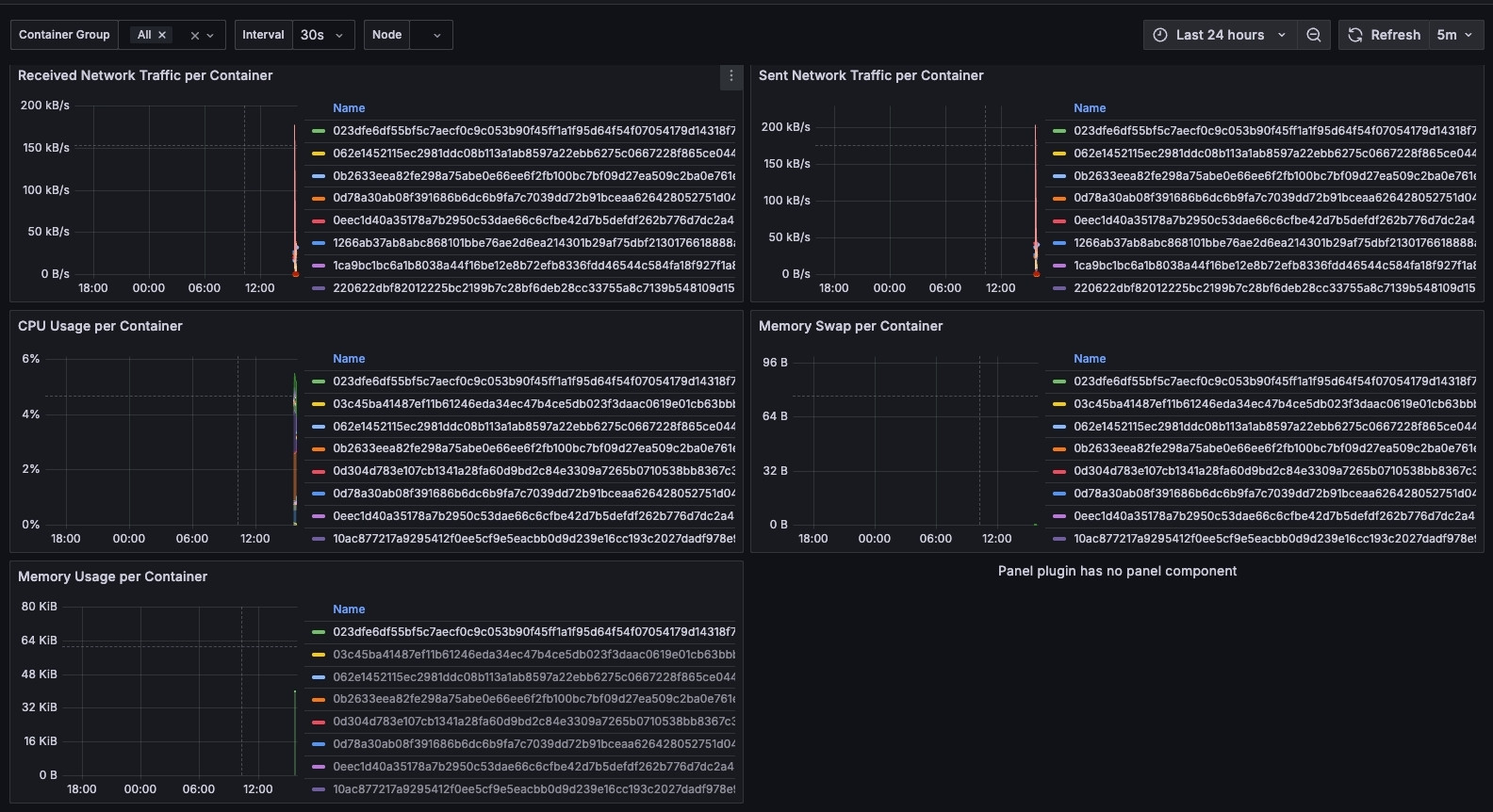Sort Received Traffic legend by Name
The width and height of the screenshot is (1493, 812).
pyautogui.click(x=349, y=108)
